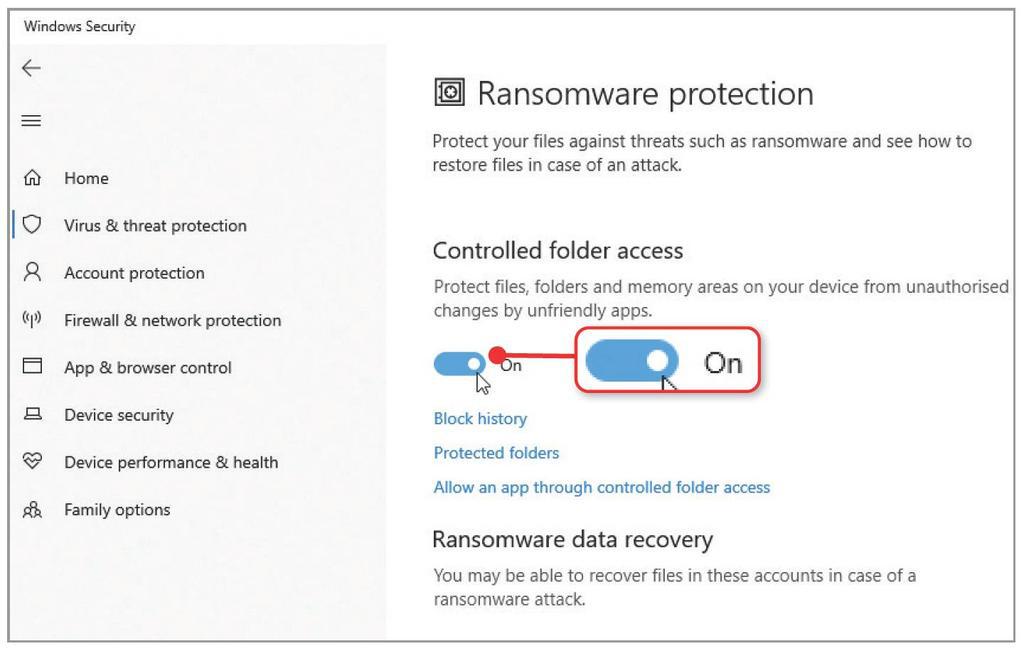Screen dimensions: 1024x651
Task: Click the laptop icon for Device security
Action: [x=32, y=414]
